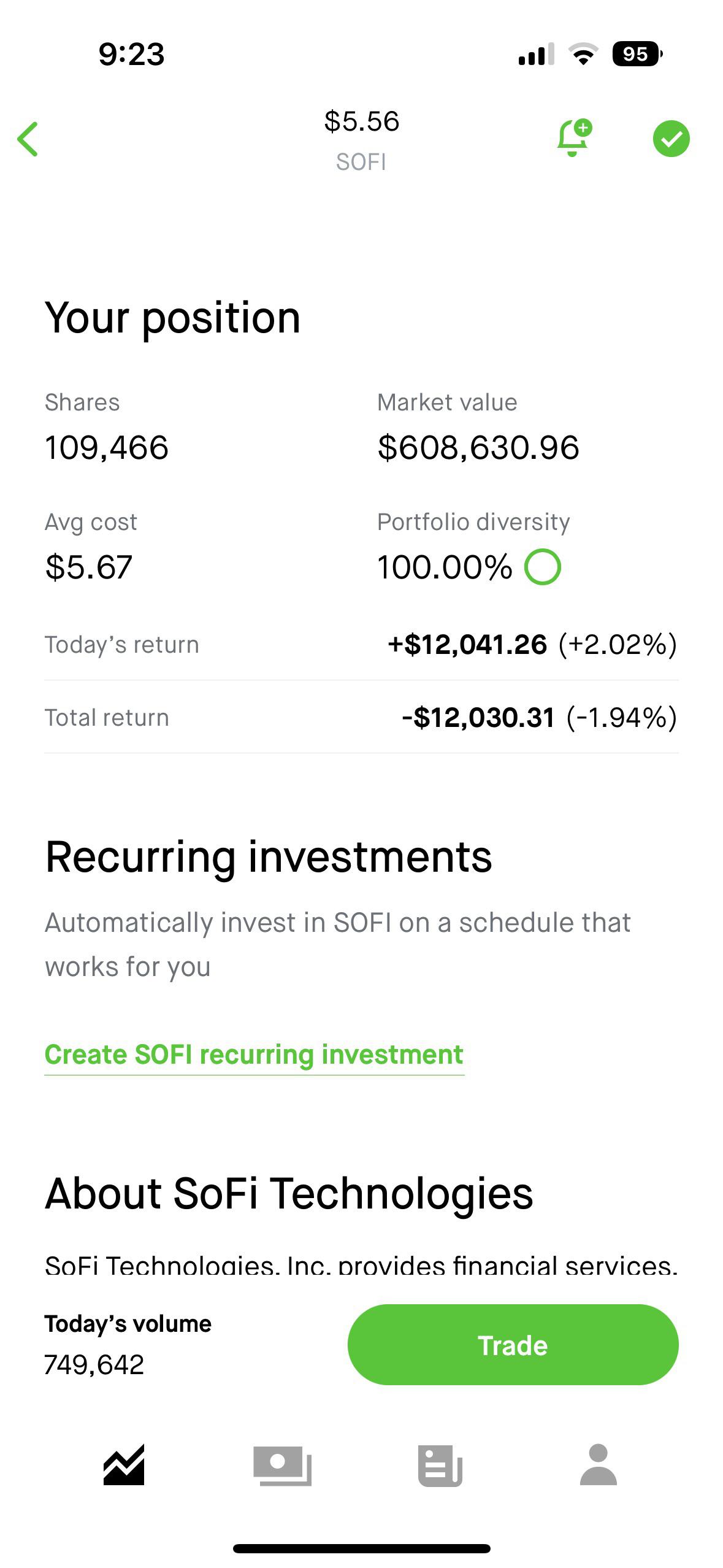Tap the green back arrow
Image resolution: width=723 pixels, height=1568 pixels.
(x=28, y=139)
